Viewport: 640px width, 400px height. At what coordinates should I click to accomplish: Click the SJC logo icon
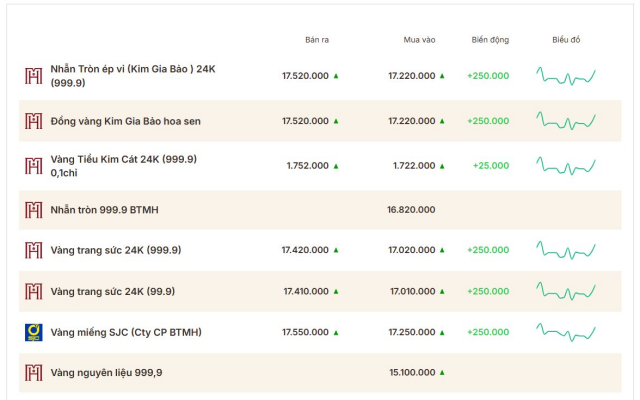point(33,332)
